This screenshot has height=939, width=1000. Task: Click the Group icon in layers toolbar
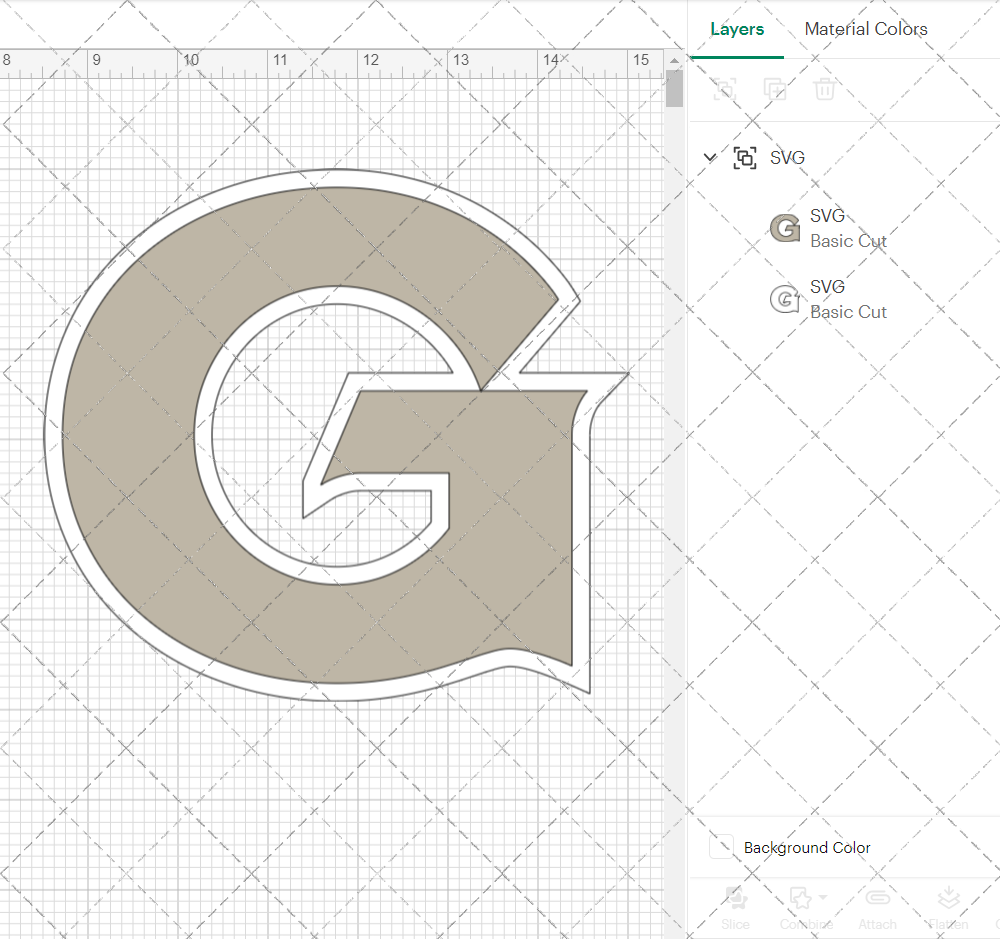click(725, 89)
